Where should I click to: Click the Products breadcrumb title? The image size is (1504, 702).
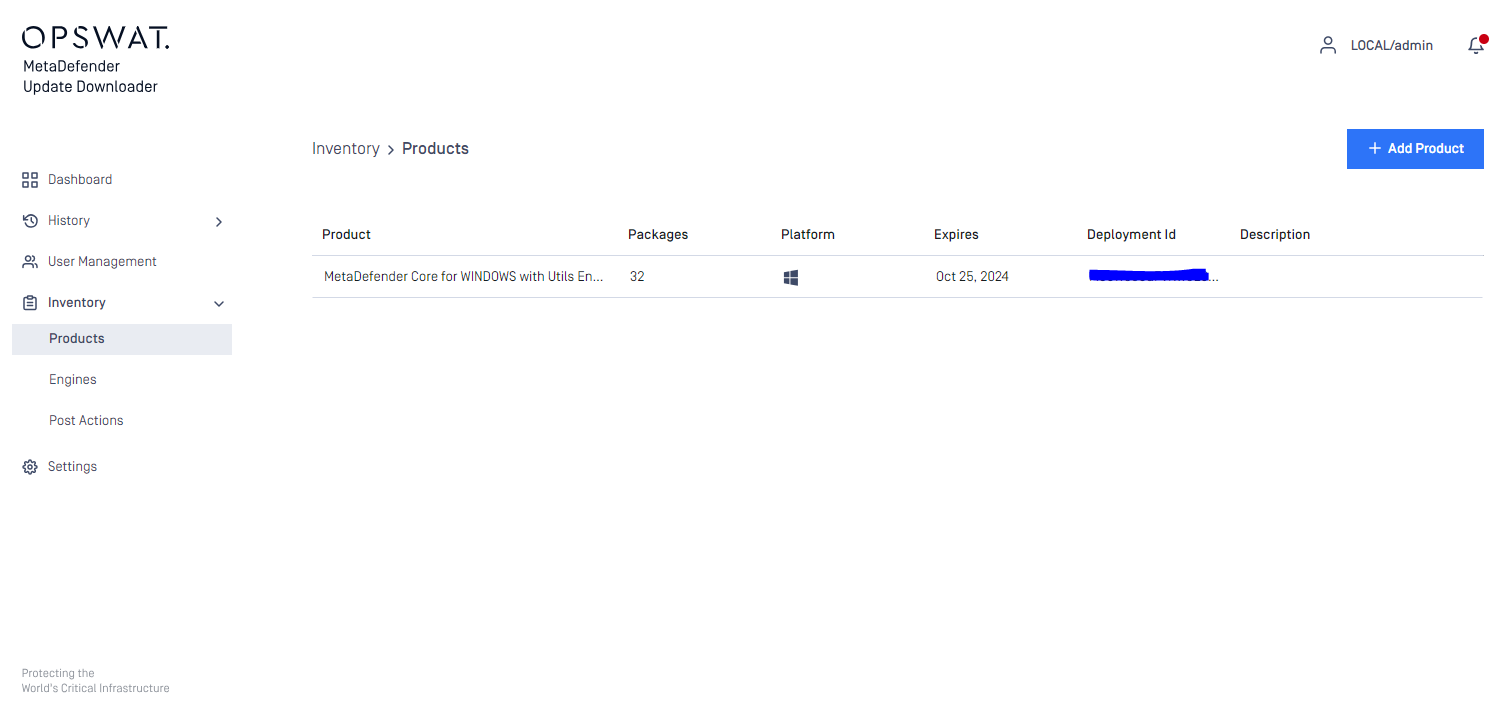tap(435, 149)
